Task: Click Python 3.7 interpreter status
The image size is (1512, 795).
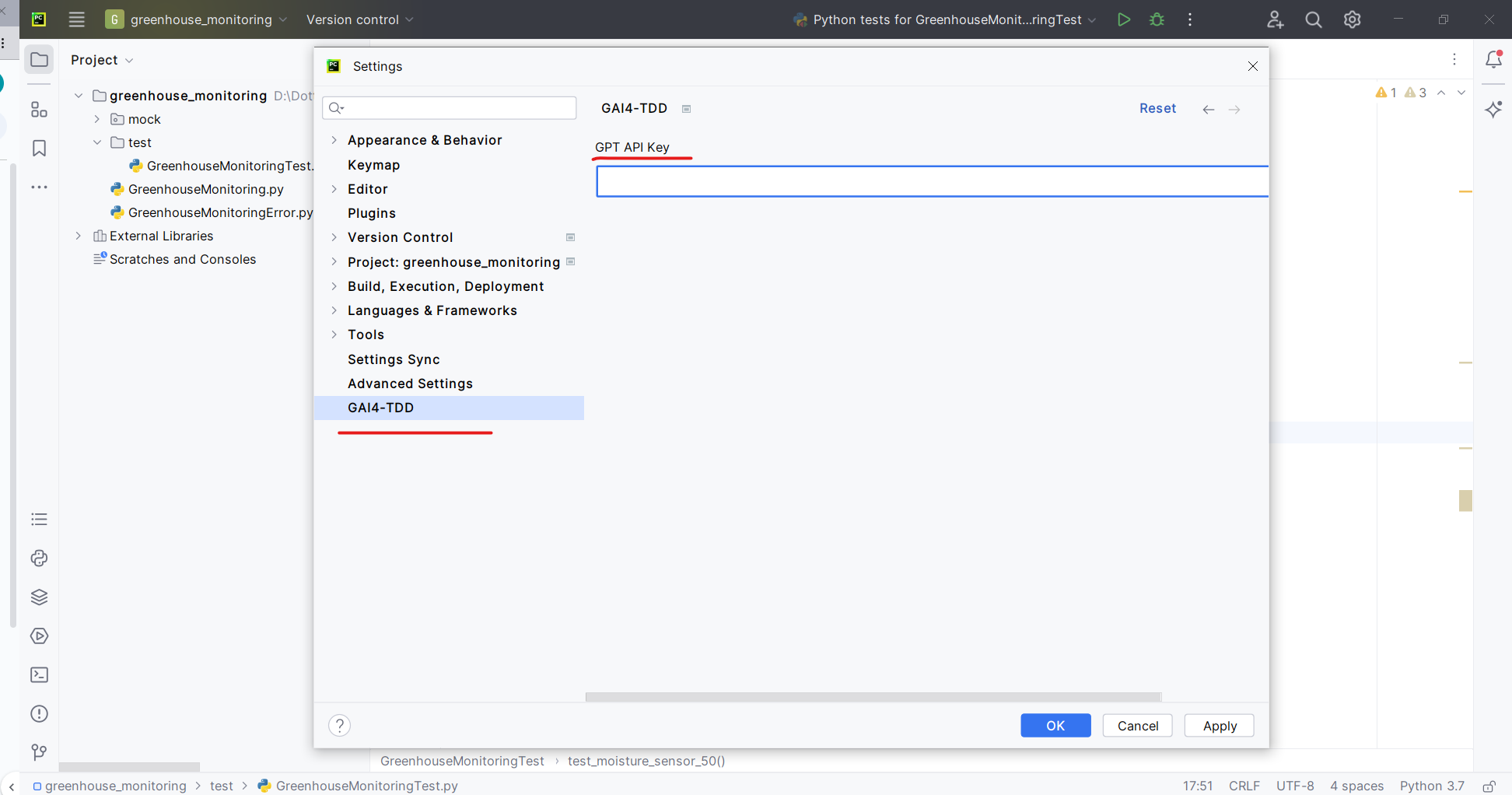Action: pos(1432,786)
